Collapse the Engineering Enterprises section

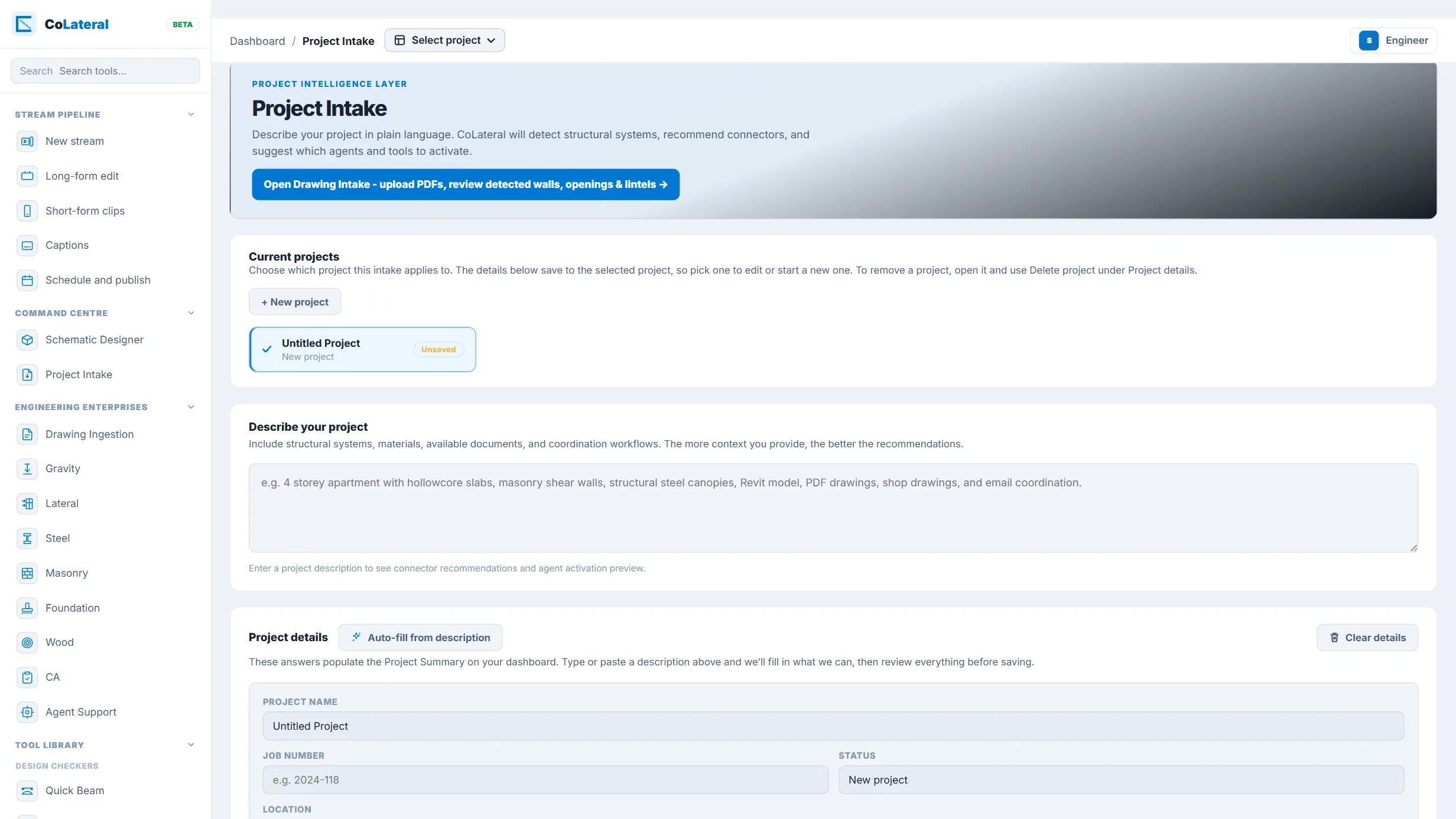[191, 407]
